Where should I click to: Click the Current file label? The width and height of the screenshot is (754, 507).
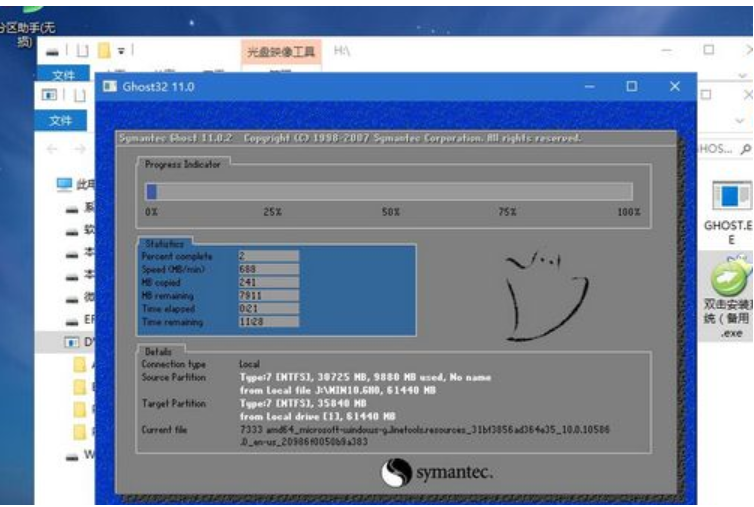tap(164, 430)
